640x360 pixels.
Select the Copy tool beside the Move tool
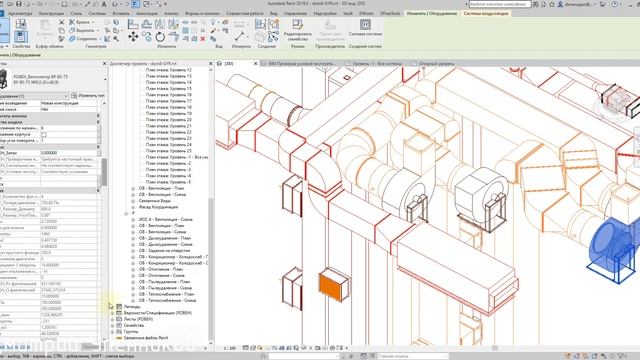(x=147, y=37)
